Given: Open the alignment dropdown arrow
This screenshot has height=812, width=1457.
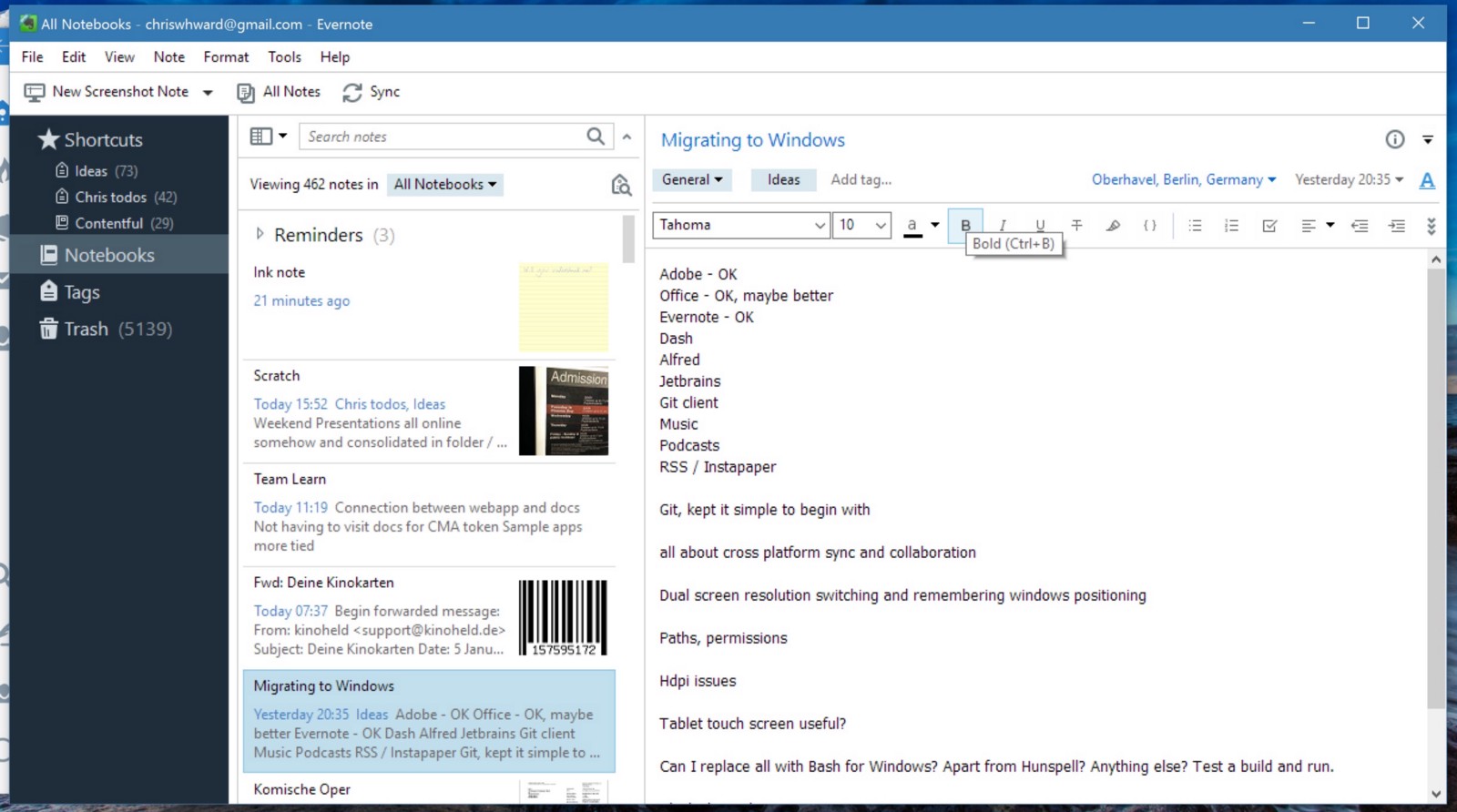Looking at the screenshot, I should [x=1330, y=225].
